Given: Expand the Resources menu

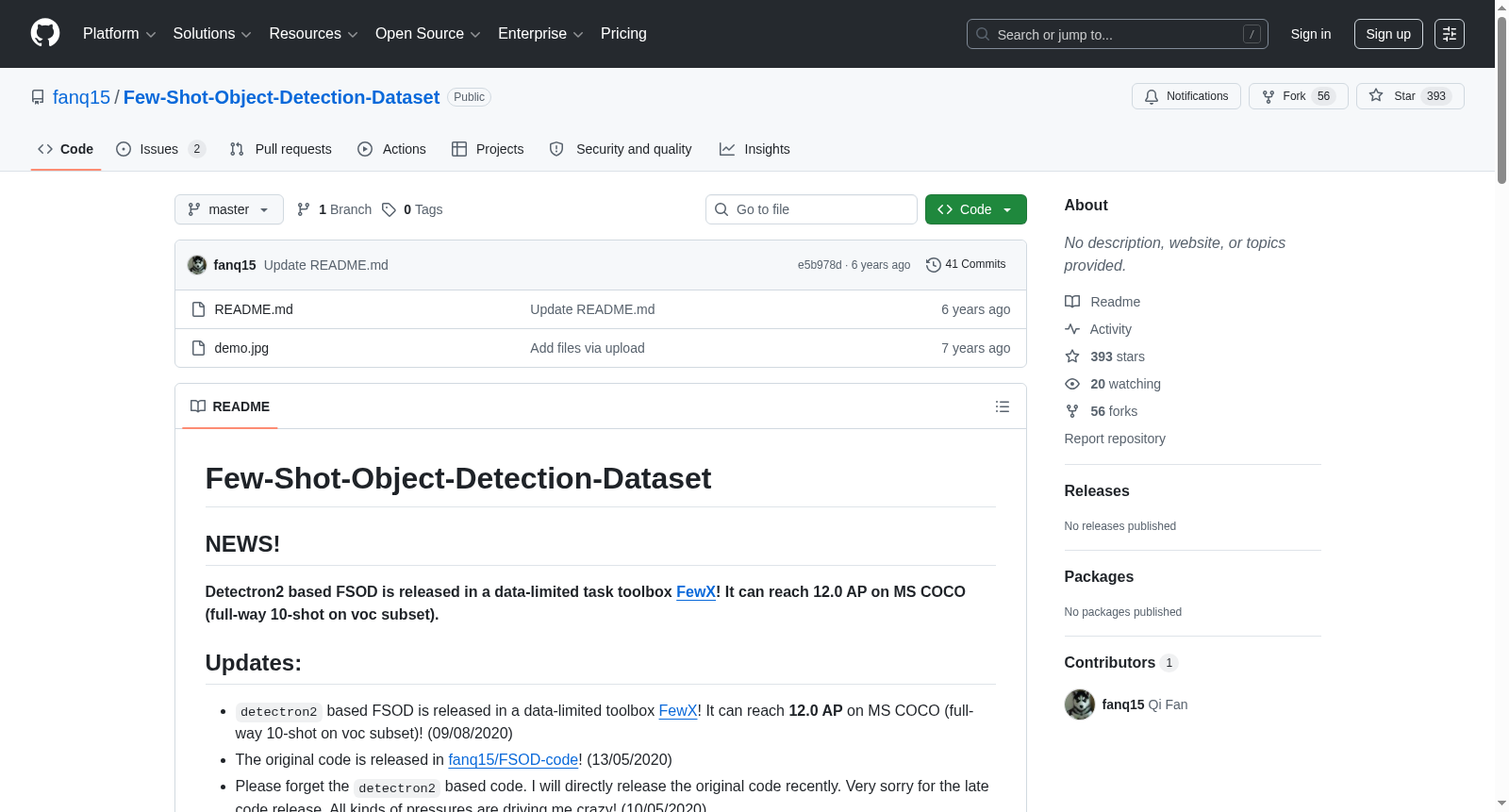Looking at the screenshot, I should [x=313, y=34].
